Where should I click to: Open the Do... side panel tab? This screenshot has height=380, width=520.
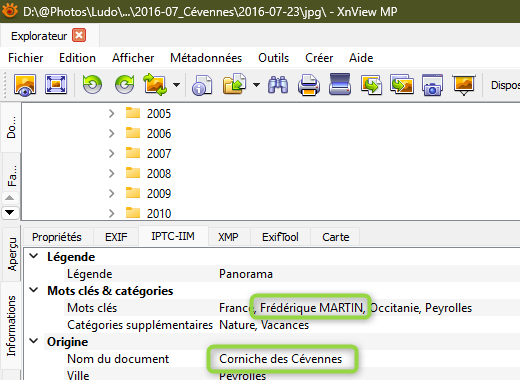(x=11, y=127)
